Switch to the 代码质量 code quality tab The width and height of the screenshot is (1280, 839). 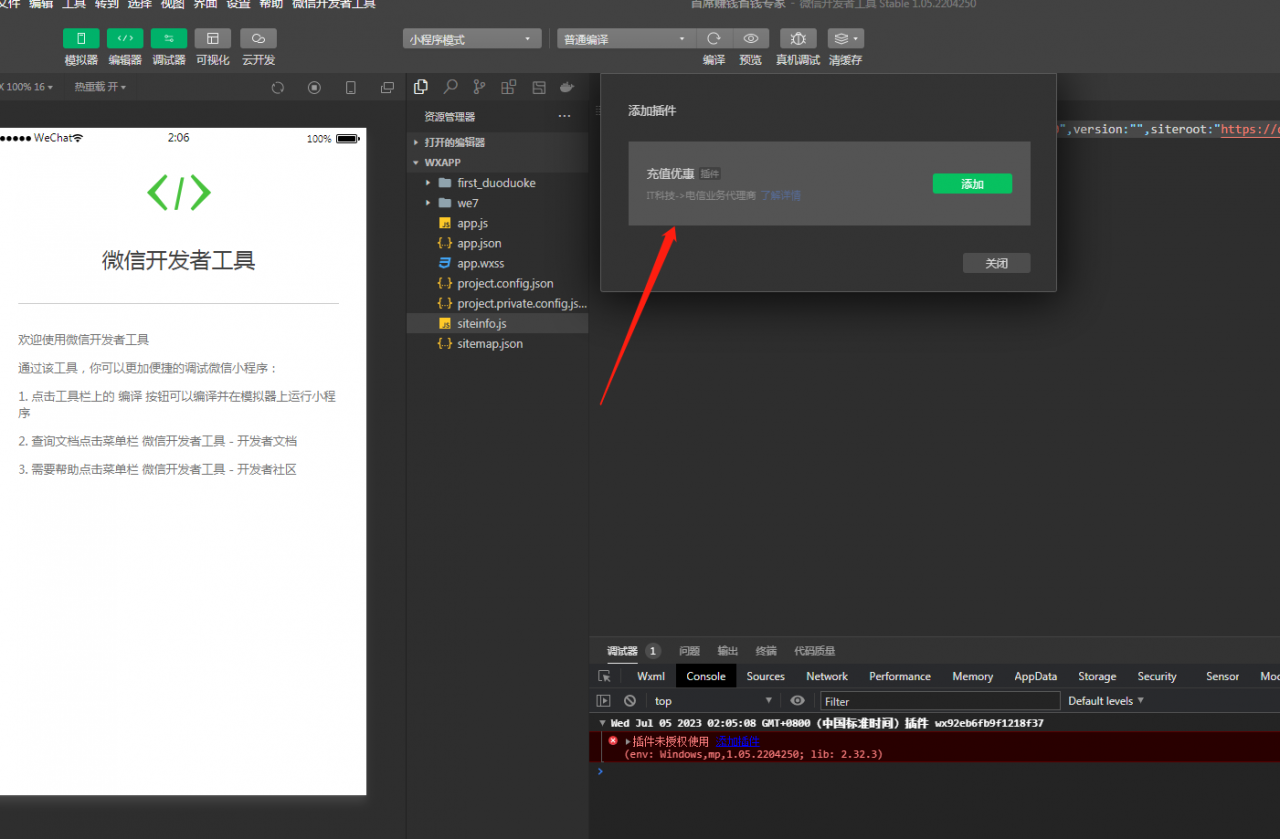click(x=814, y=651)
